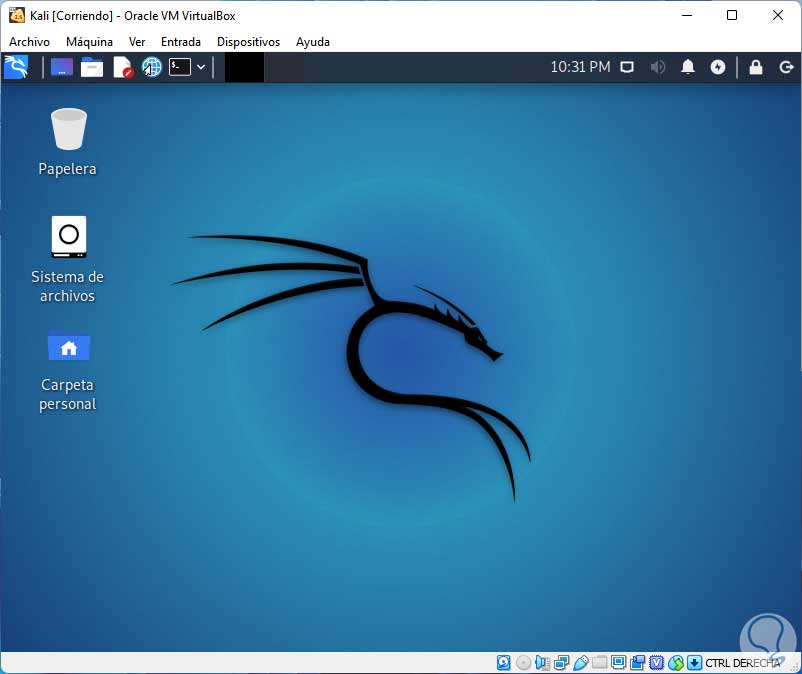Open the power manager lightning icon
This screenshot has height=674, width=802.
point(718,67)
